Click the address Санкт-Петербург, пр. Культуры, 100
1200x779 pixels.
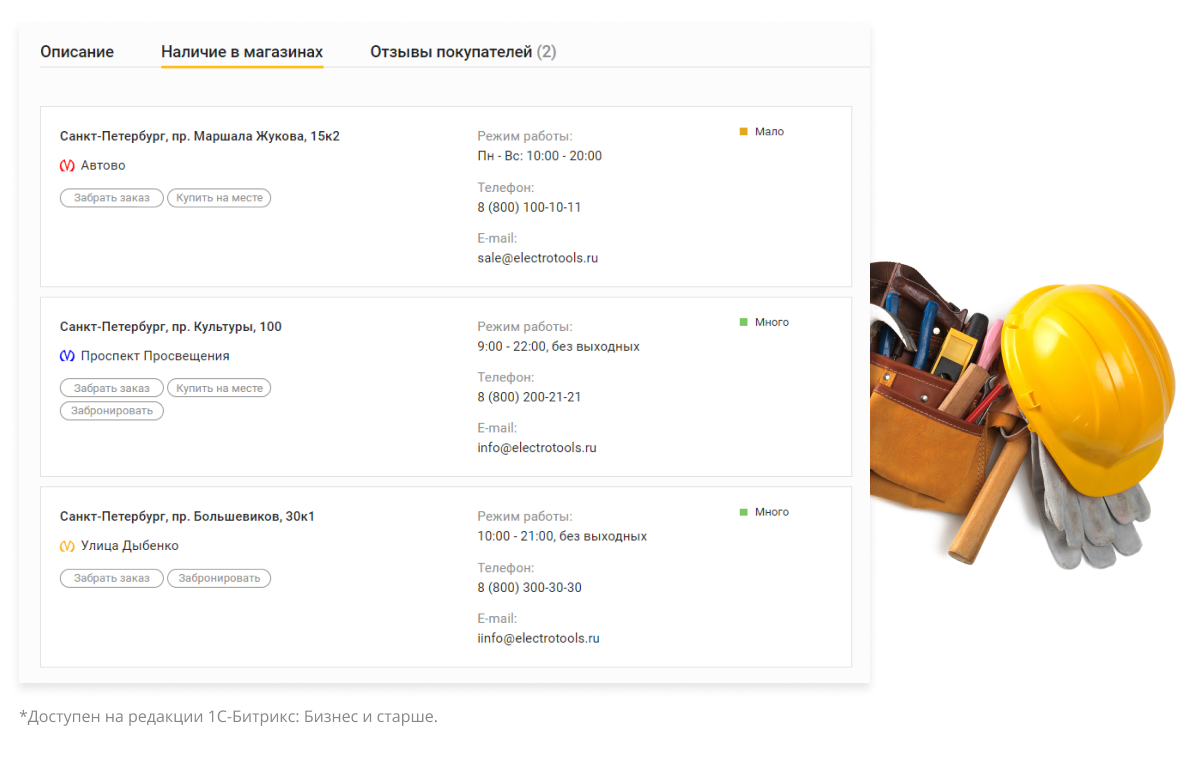coord(170,326)
